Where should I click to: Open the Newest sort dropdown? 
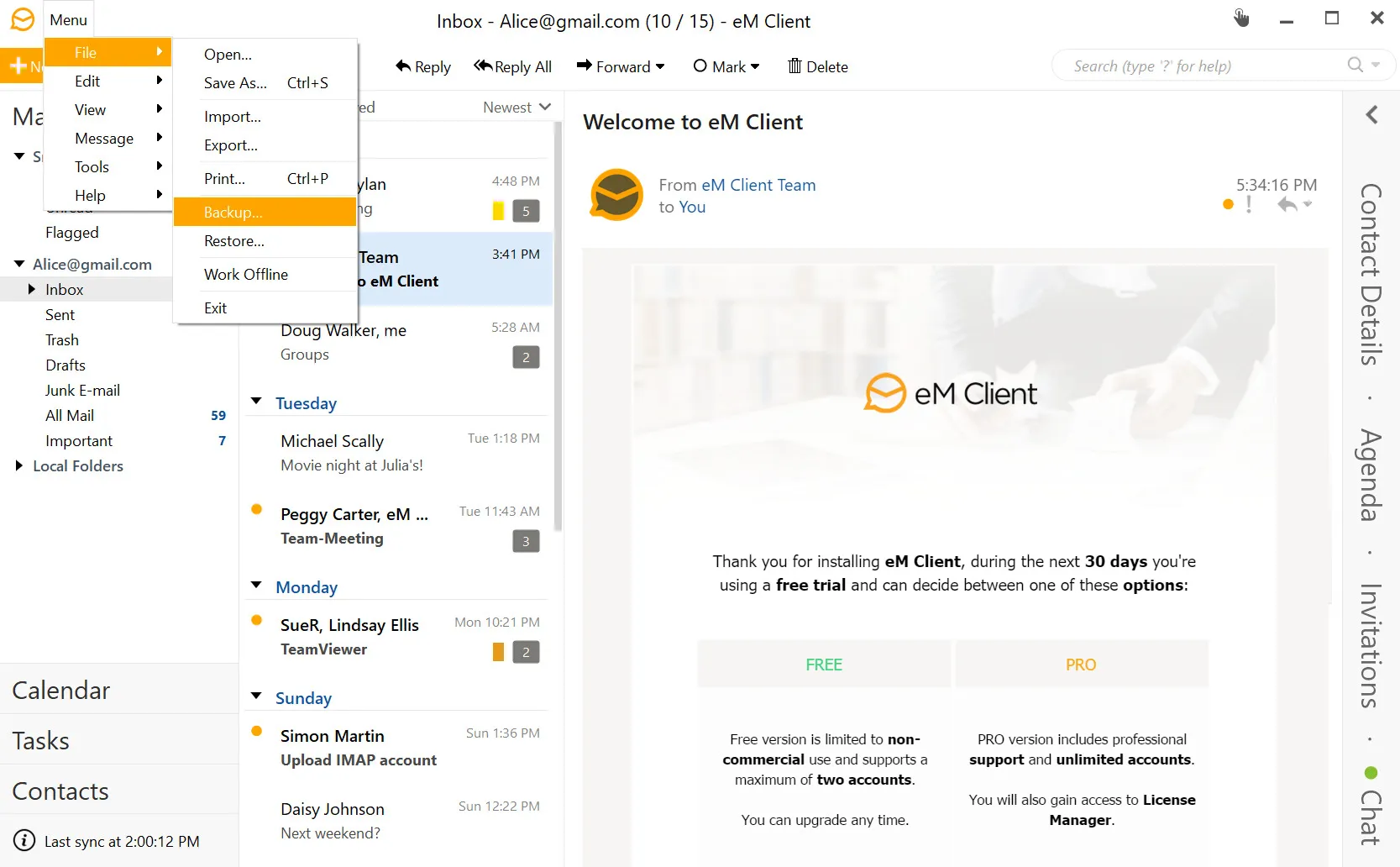coord(516,107)
